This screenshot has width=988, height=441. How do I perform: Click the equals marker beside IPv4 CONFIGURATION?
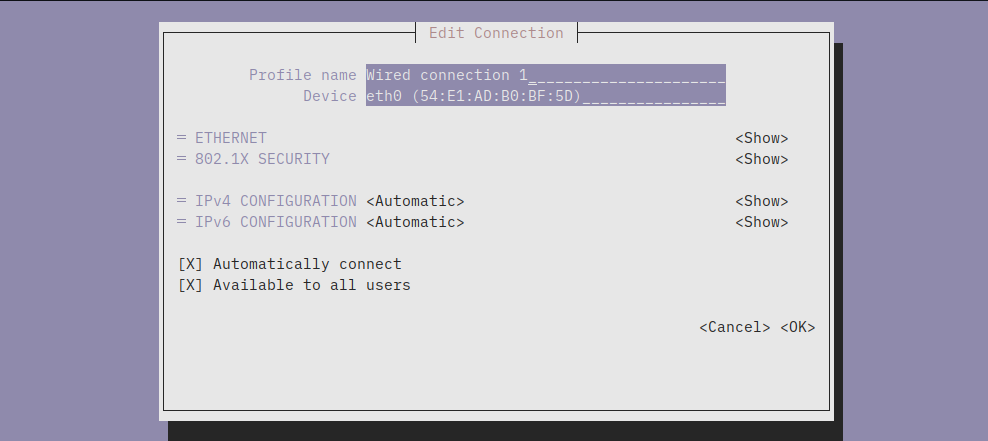point(182,201)
